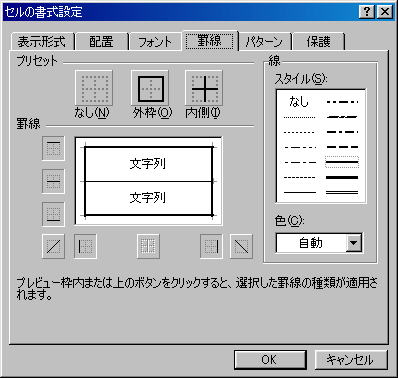This screenshot has width=398, height=378.
Task: Toggle the inside horizontal border button
Action: point(53,181)
